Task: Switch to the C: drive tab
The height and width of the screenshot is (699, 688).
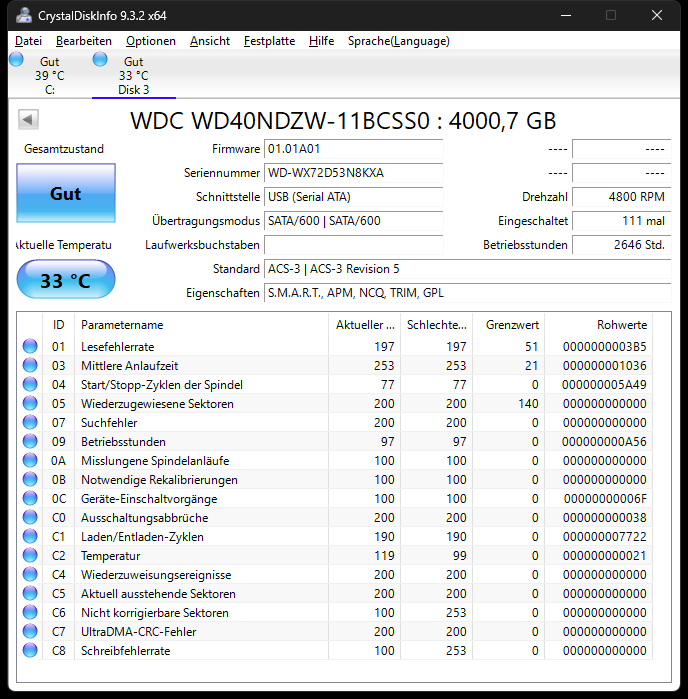Action: click(49, 76)
